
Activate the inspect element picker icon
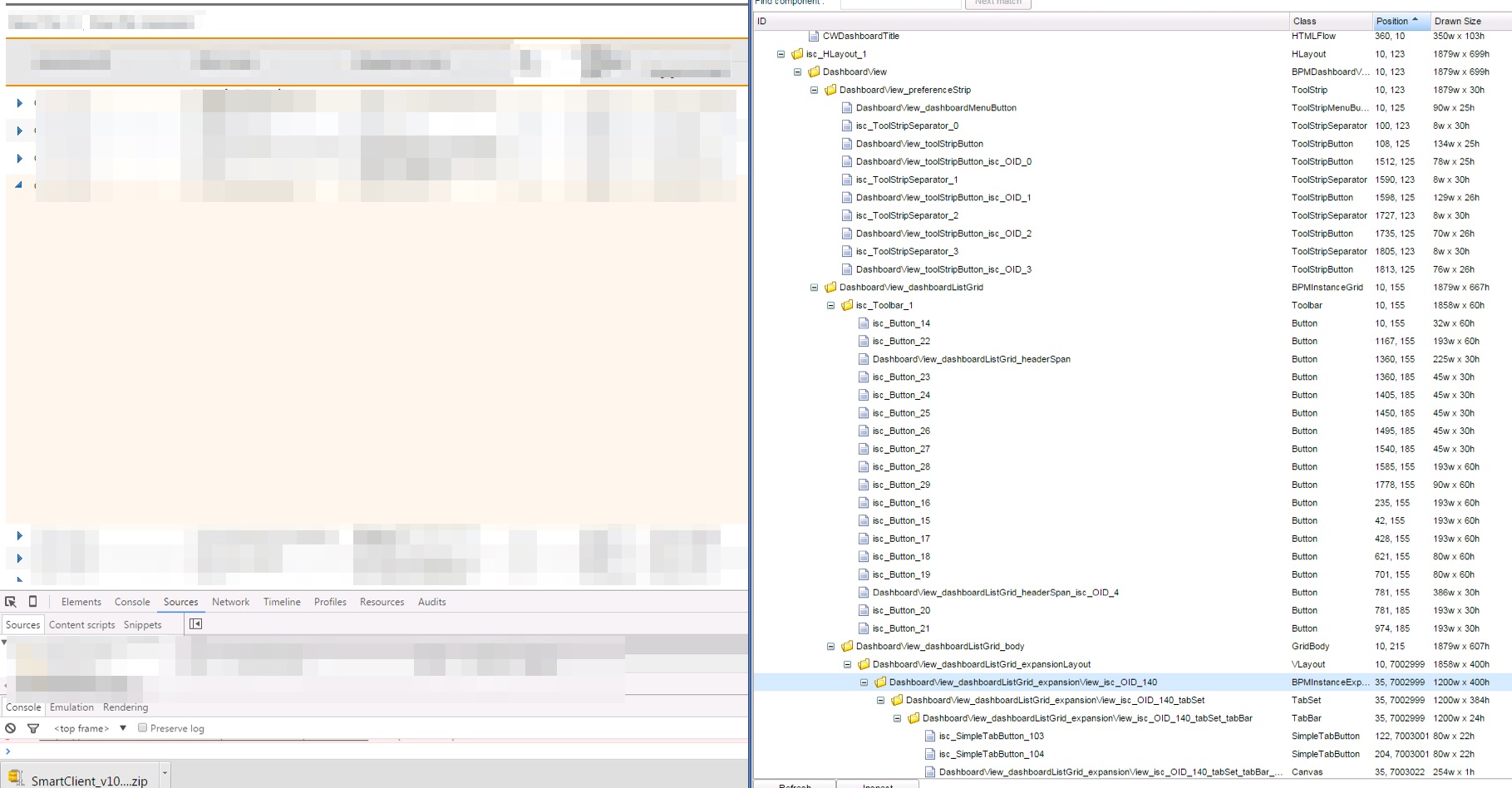(11, 602)
